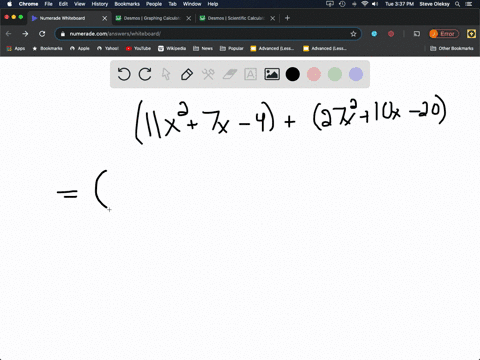Image resolution: width=480 pixels, height=360 pixels.
Task: Open the Apple bookmark
Action: [x=80, y=48]
